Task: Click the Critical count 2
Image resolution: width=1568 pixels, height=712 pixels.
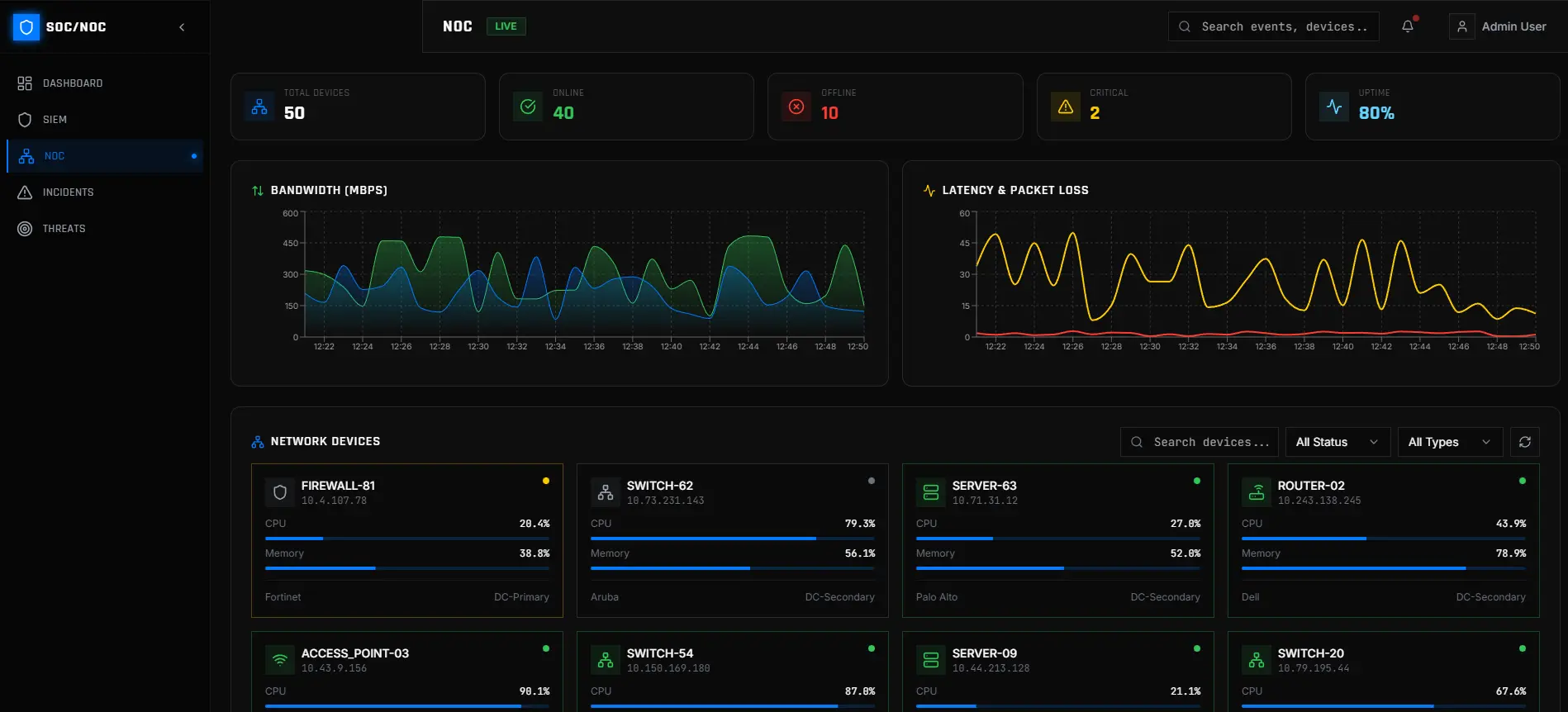Action: (1095, 113)
